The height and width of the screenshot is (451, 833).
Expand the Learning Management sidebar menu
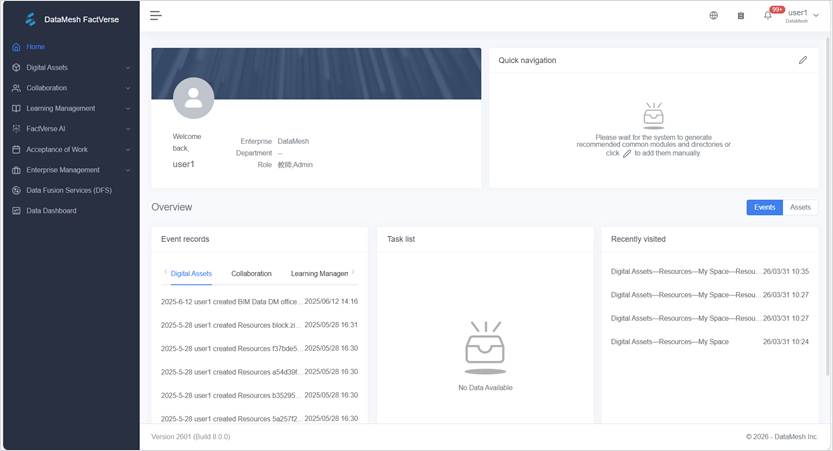(70, 108)
